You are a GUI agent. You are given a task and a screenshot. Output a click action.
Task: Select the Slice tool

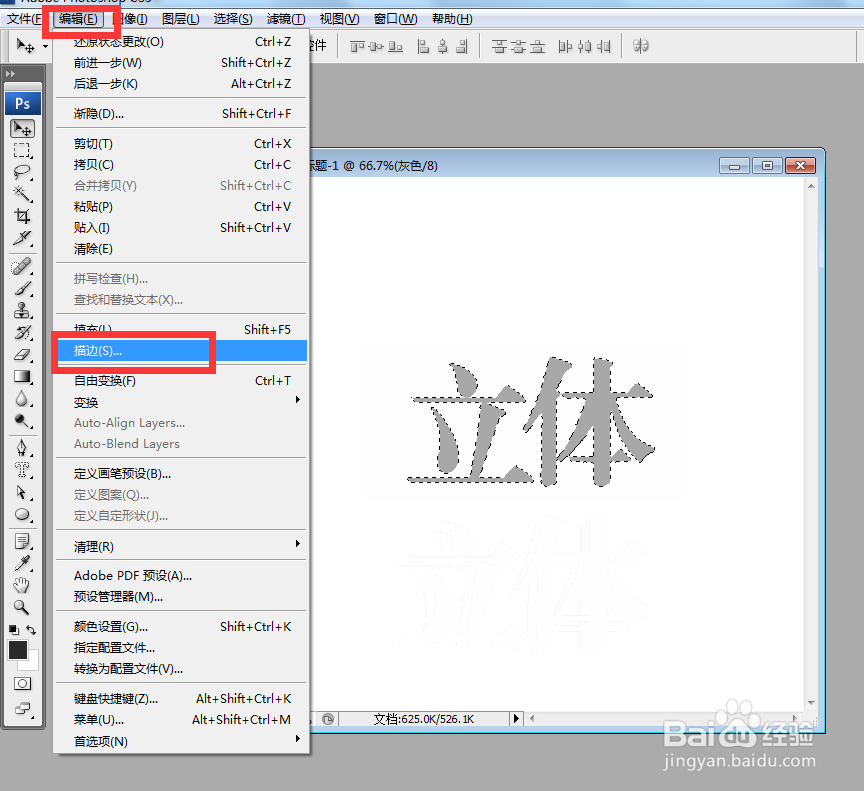click(22, 238)
